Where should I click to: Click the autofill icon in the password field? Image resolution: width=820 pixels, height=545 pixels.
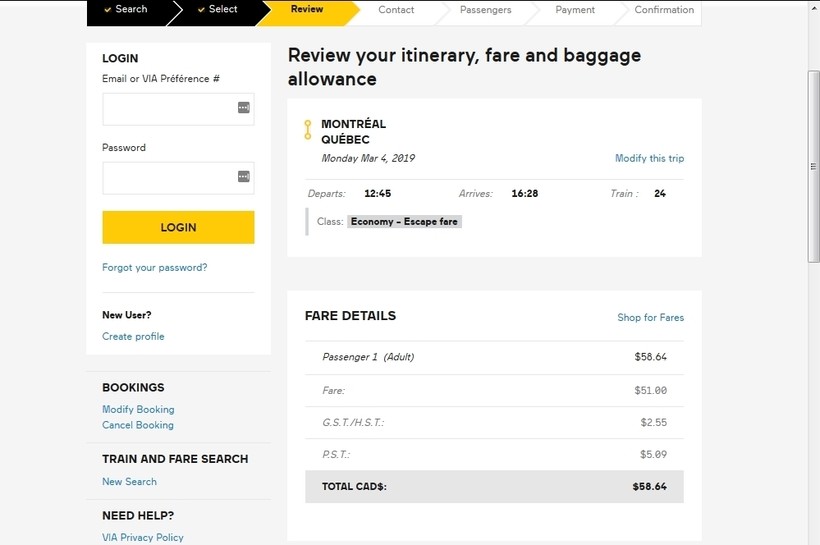click(243, 177)
